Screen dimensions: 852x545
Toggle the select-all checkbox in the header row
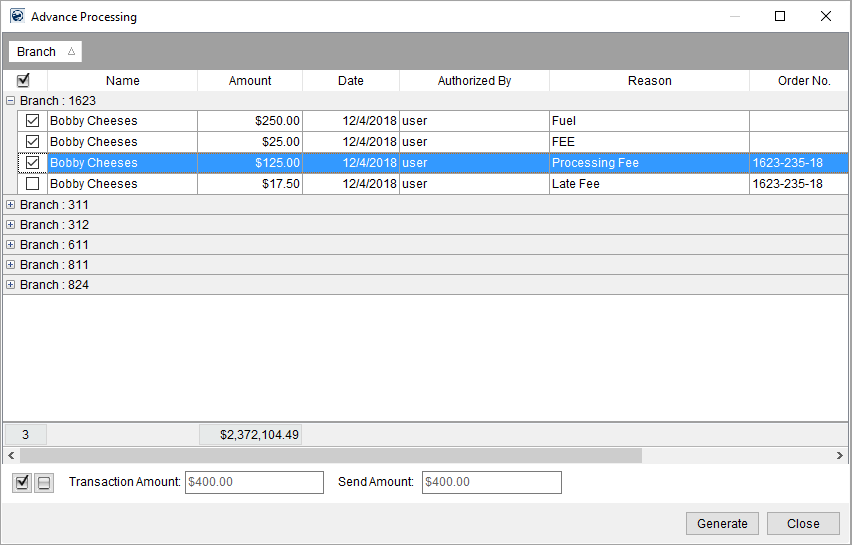(24, 81)
